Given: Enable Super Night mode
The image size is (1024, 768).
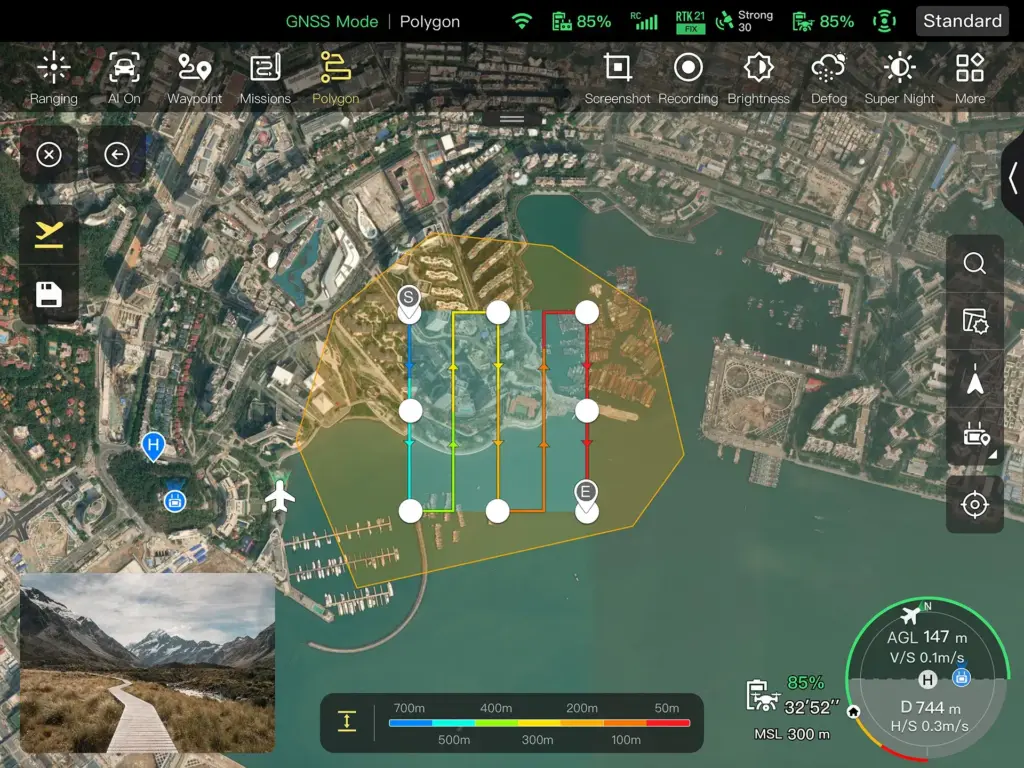Looking at the screenshot, I should pos(899,78).
